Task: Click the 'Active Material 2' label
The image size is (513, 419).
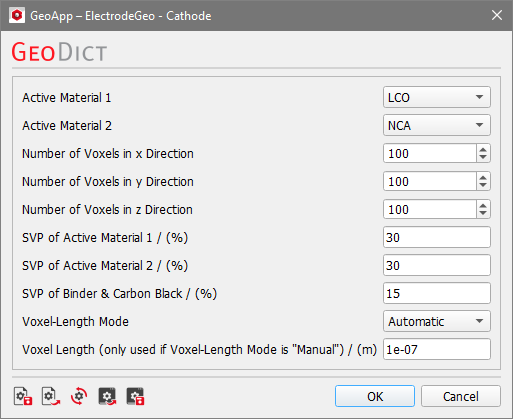Action: click(x=67, y=126)
